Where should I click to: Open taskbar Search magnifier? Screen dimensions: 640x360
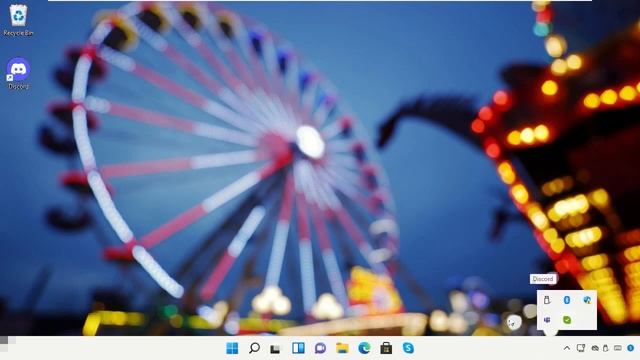254,348
